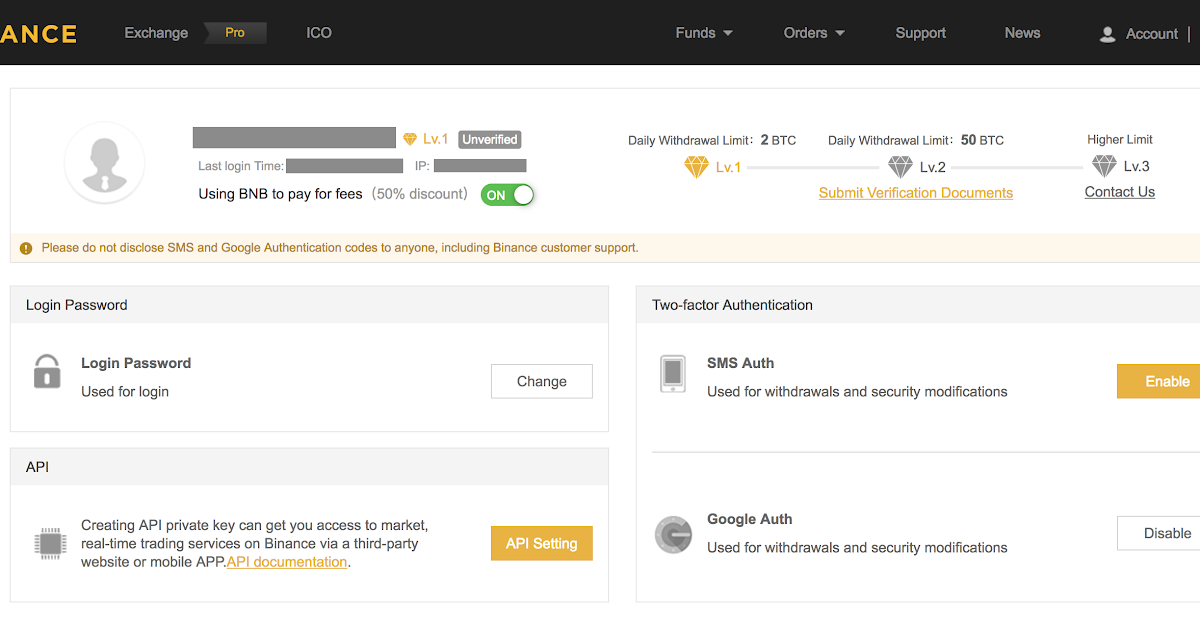This screenshot has height=630, width=1200.
Task: Expand the Orders dropdown menu
Action: pyautogui.click(x=814, y=33)
